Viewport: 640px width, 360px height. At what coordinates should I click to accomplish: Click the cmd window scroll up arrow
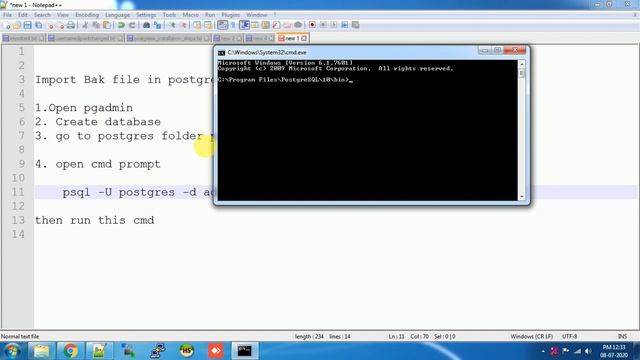coord(522,64)
